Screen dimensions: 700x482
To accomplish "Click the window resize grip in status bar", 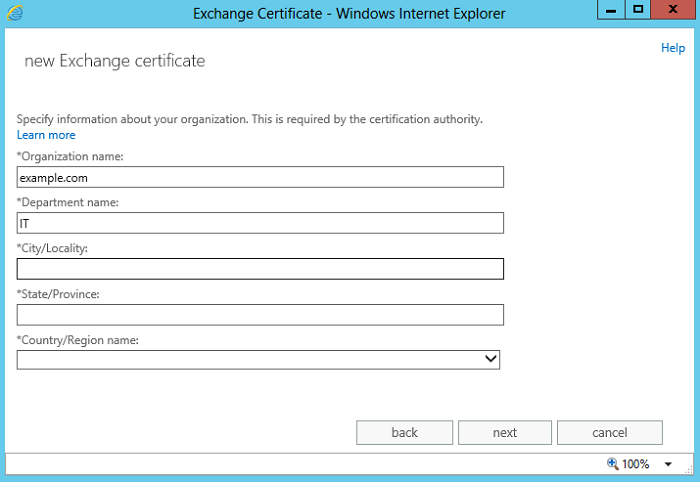I will coord(689,469).
